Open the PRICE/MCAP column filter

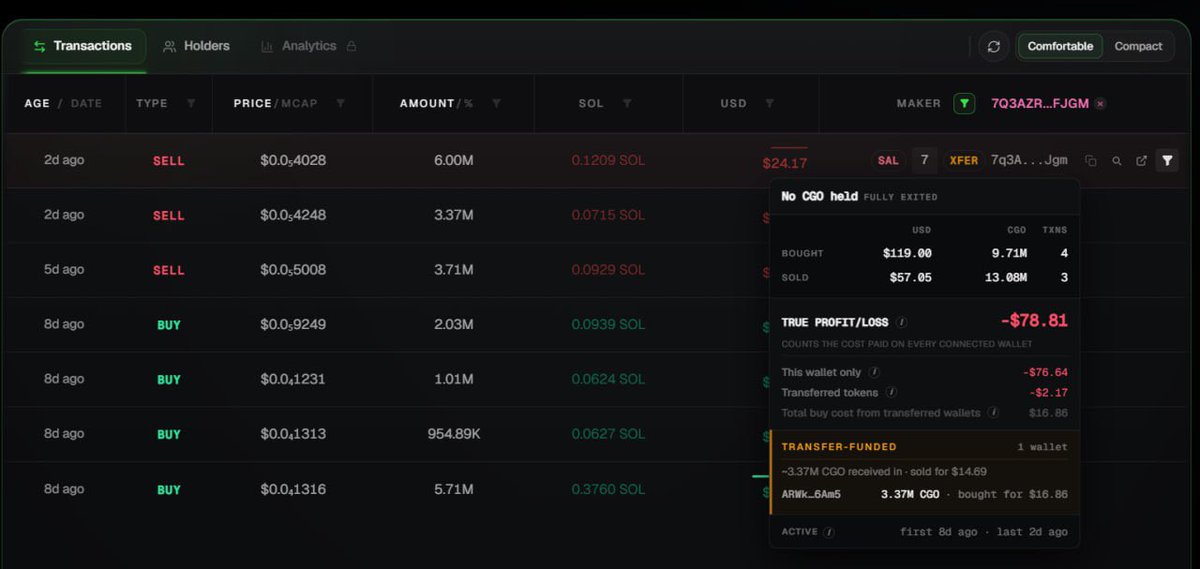tap(340, 103)
